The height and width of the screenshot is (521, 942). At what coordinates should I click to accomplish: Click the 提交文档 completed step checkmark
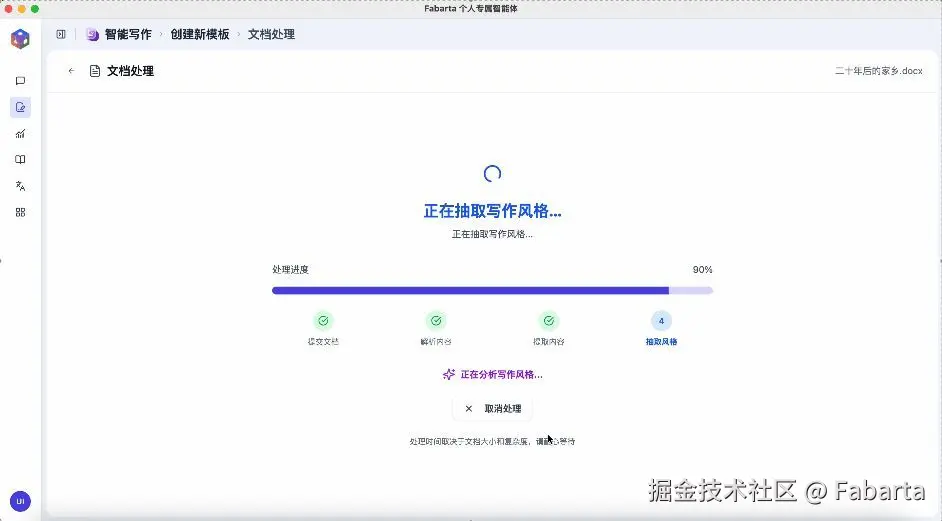click(x=323, y=321)
